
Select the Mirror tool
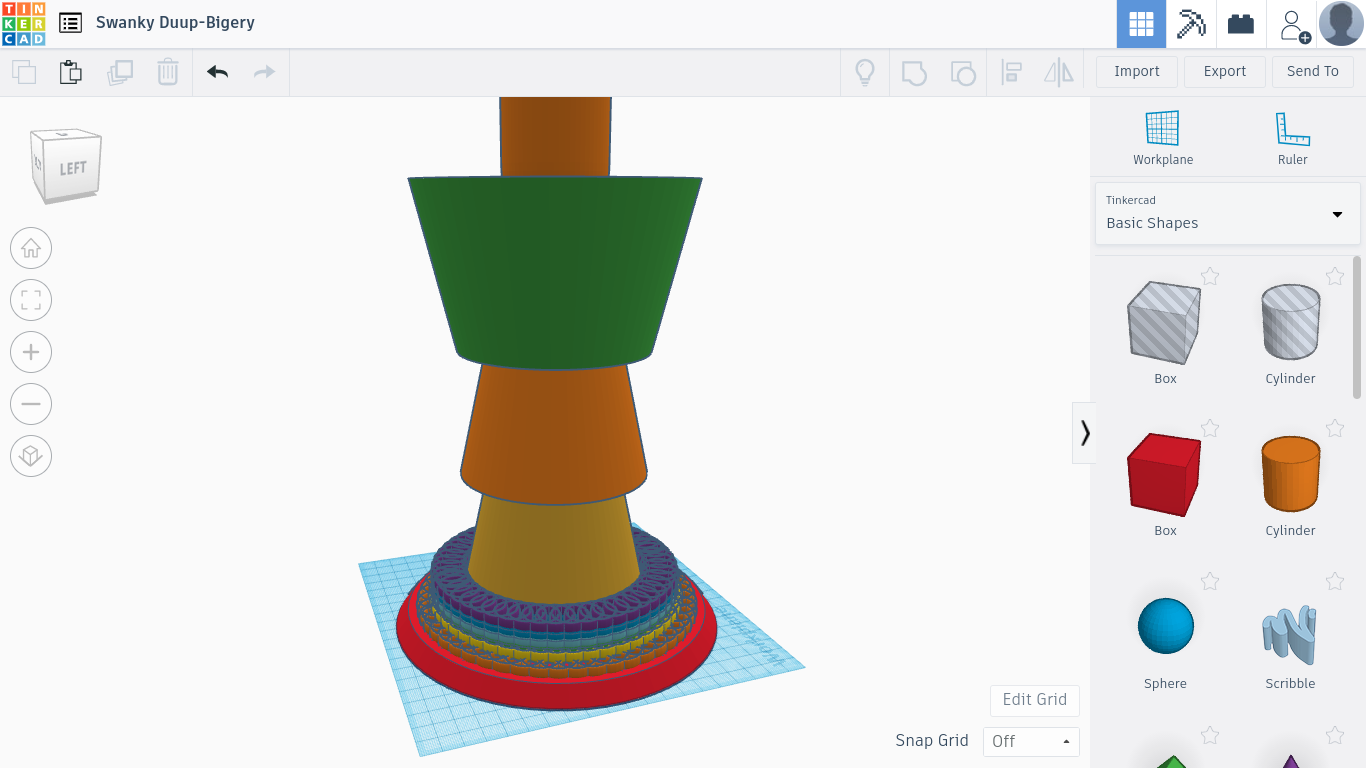point(1058,72)
